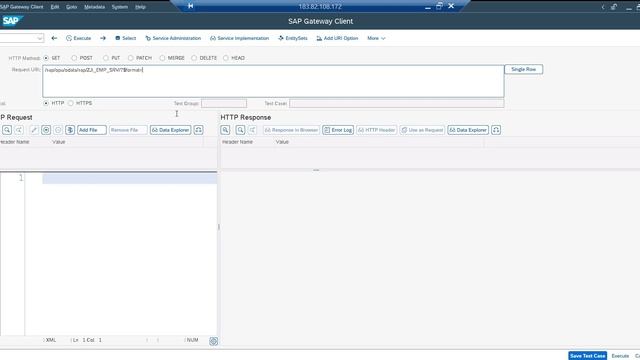Expand the More toolbar dropdown
This screenshot has width=640, height=360.
(376, 38)
